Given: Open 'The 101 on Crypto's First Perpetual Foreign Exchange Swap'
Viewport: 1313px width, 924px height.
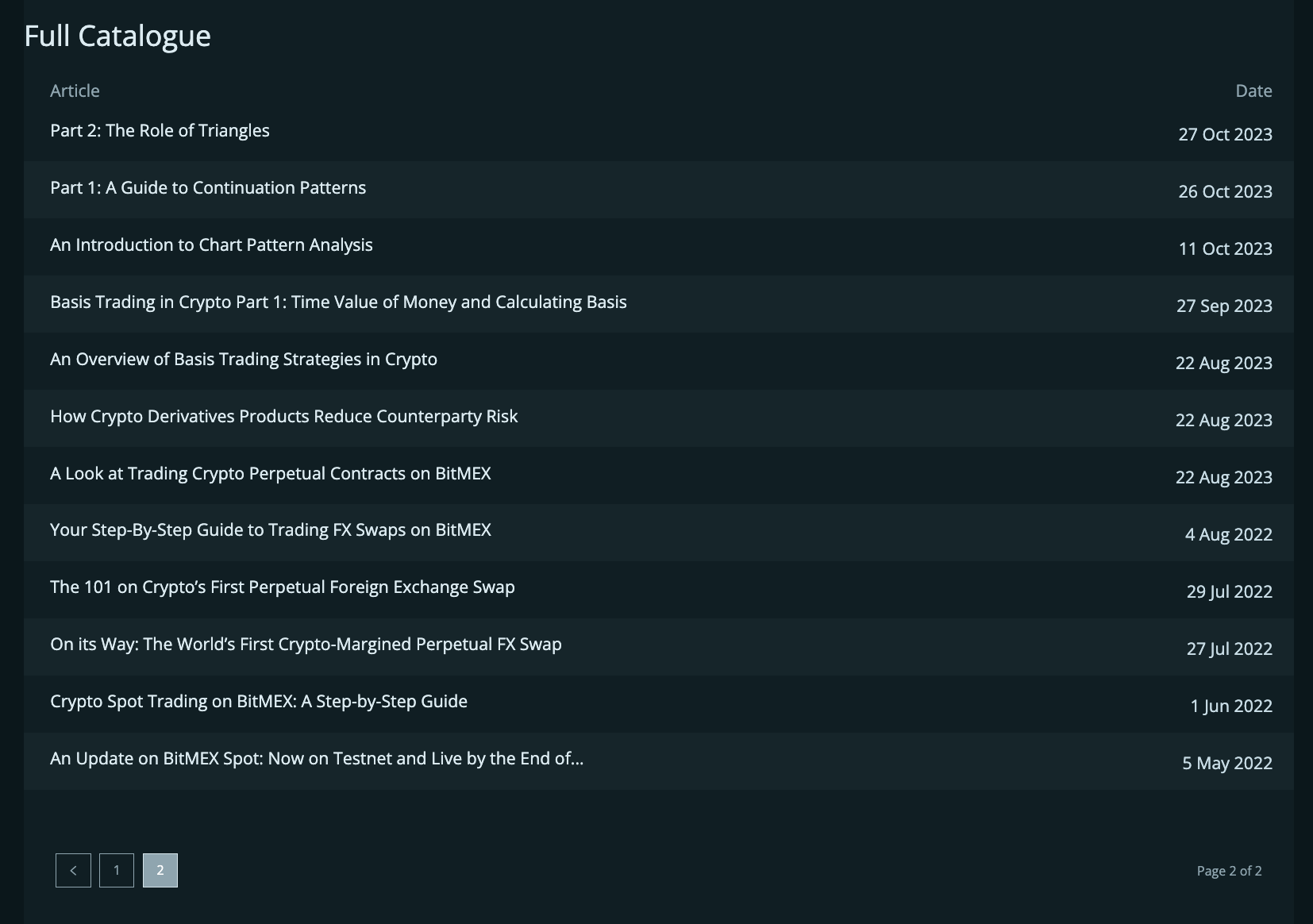Looking at the screenshot, I should click(x=283, y=587).
